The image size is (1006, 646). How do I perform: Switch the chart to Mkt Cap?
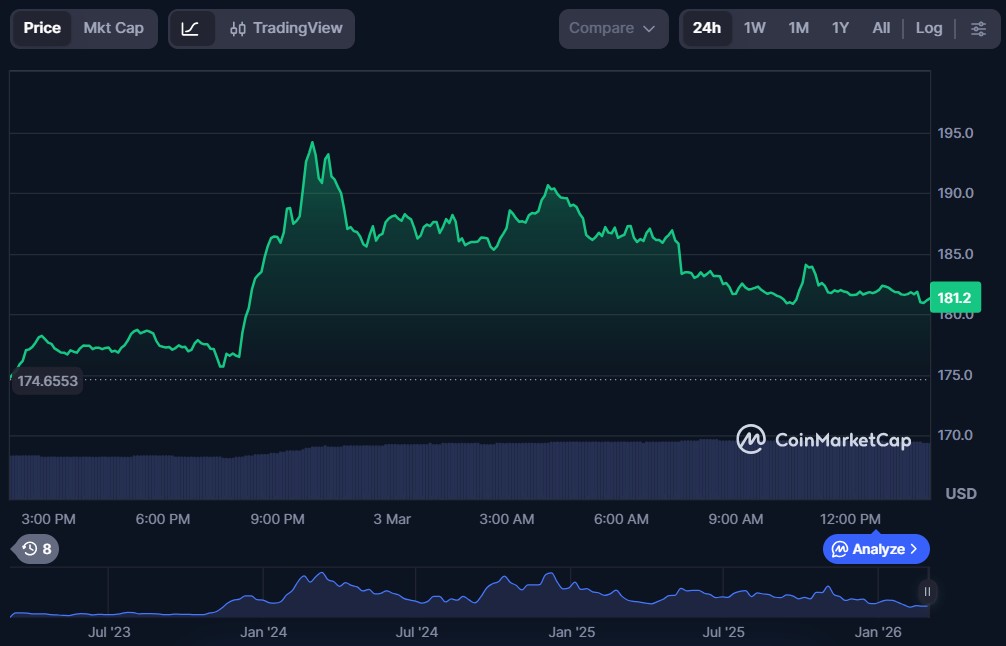tap(112, 28)
